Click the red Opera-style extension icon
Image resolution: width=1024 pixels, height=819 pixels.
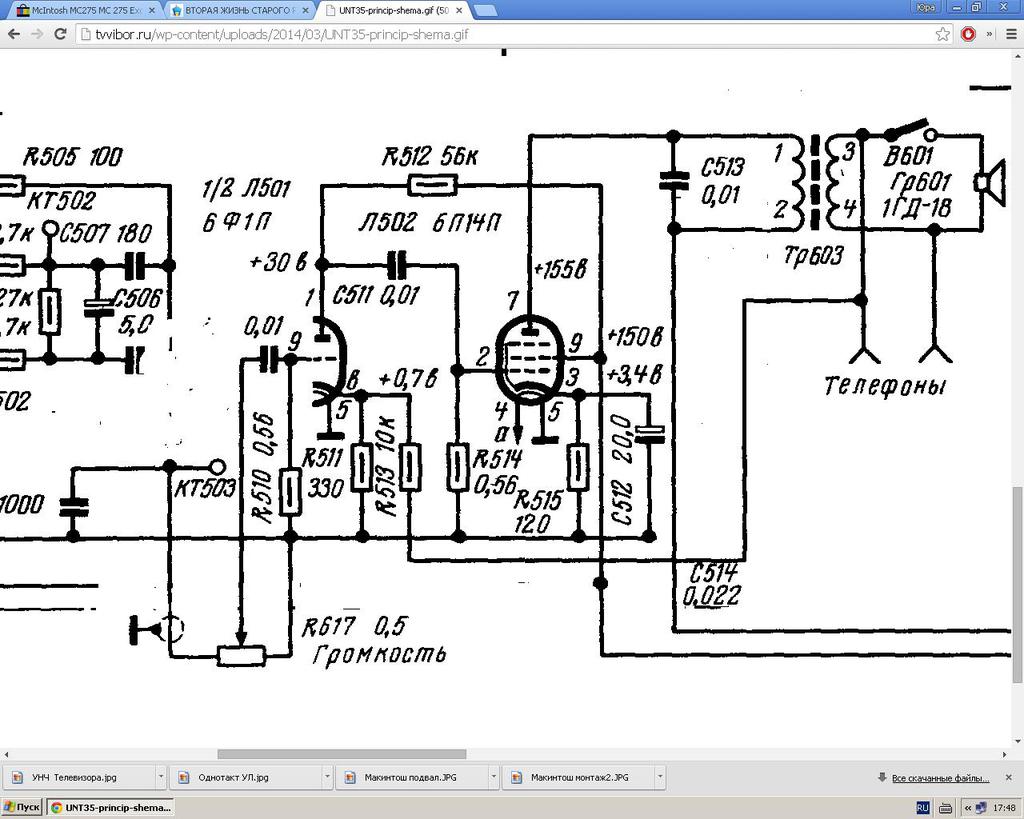coord(968,34)
